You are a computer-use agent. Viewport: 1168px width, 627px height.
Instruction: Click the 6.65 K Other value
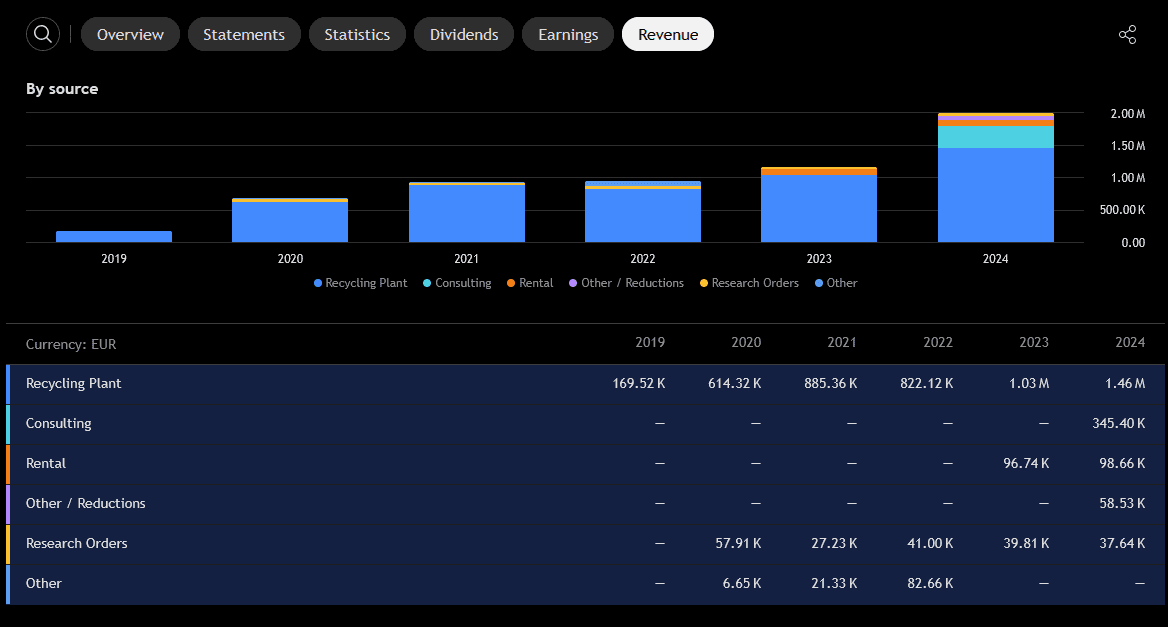pos(742,584)
